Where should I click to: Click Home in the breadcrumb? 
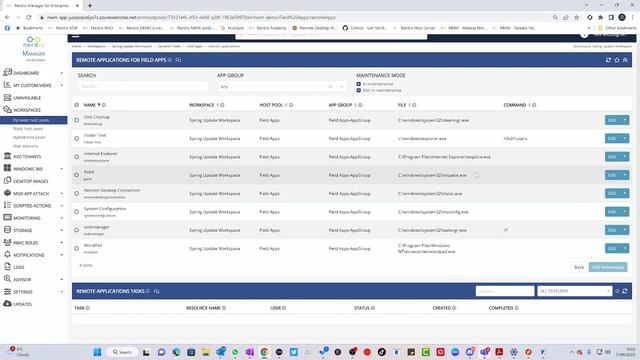click(77, 47)
